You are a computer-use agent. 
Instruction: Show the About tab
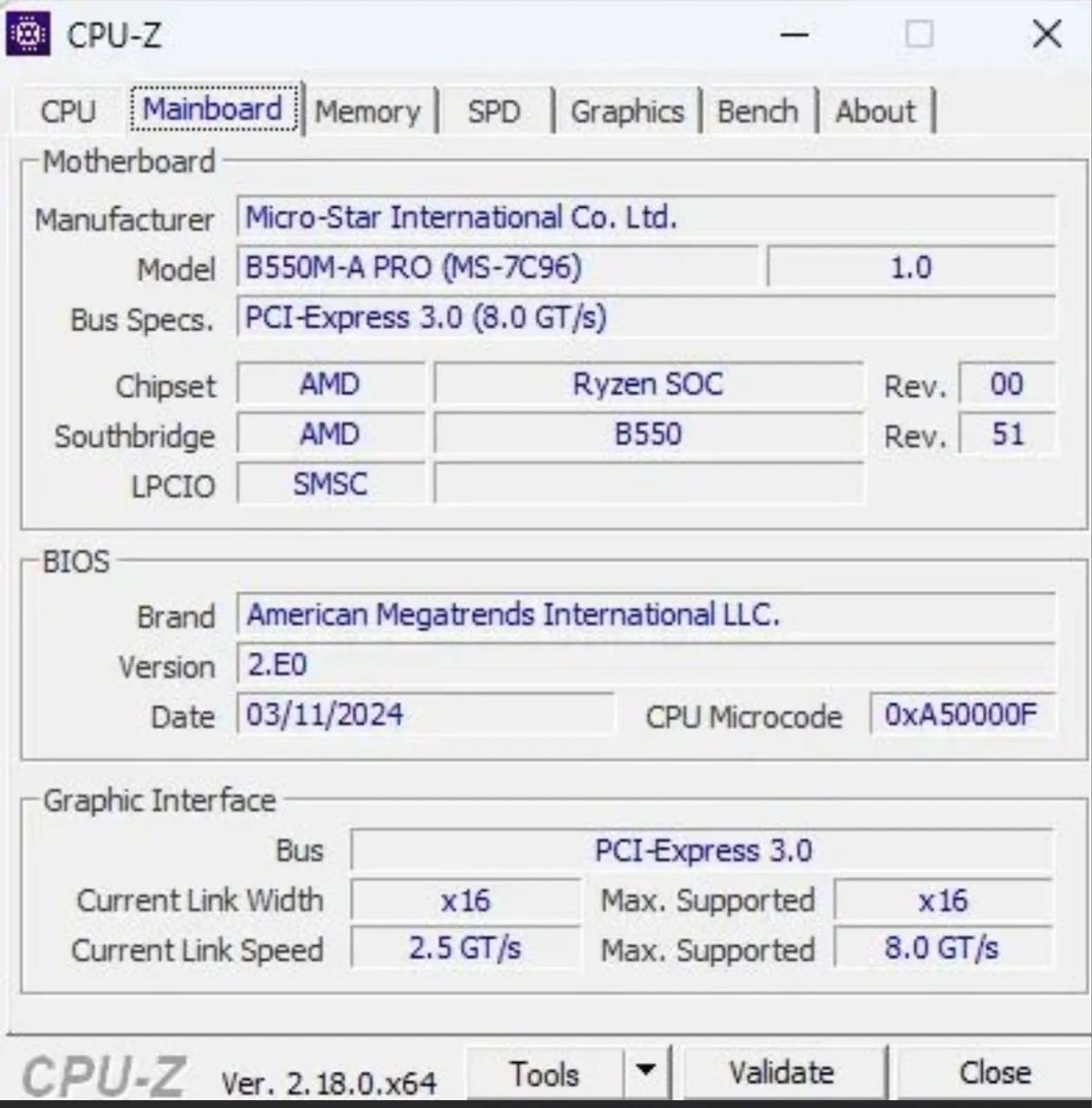(x=875, y=111)
